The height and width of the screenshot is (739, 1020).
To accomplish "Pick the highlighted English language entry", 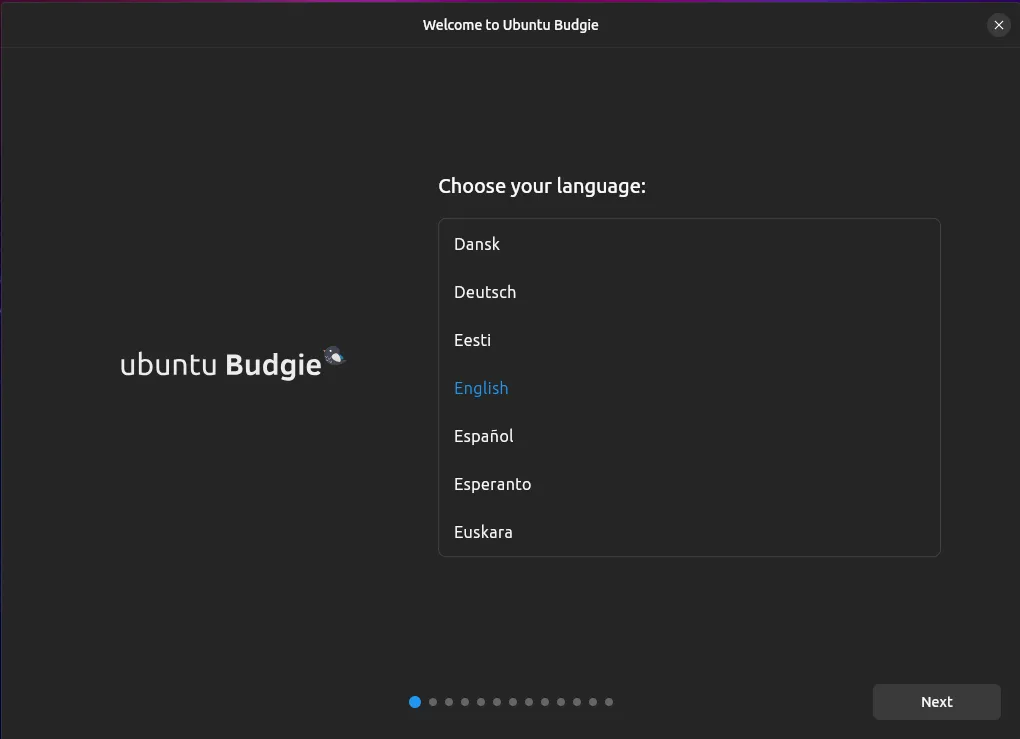I will (x=481, y=388).
